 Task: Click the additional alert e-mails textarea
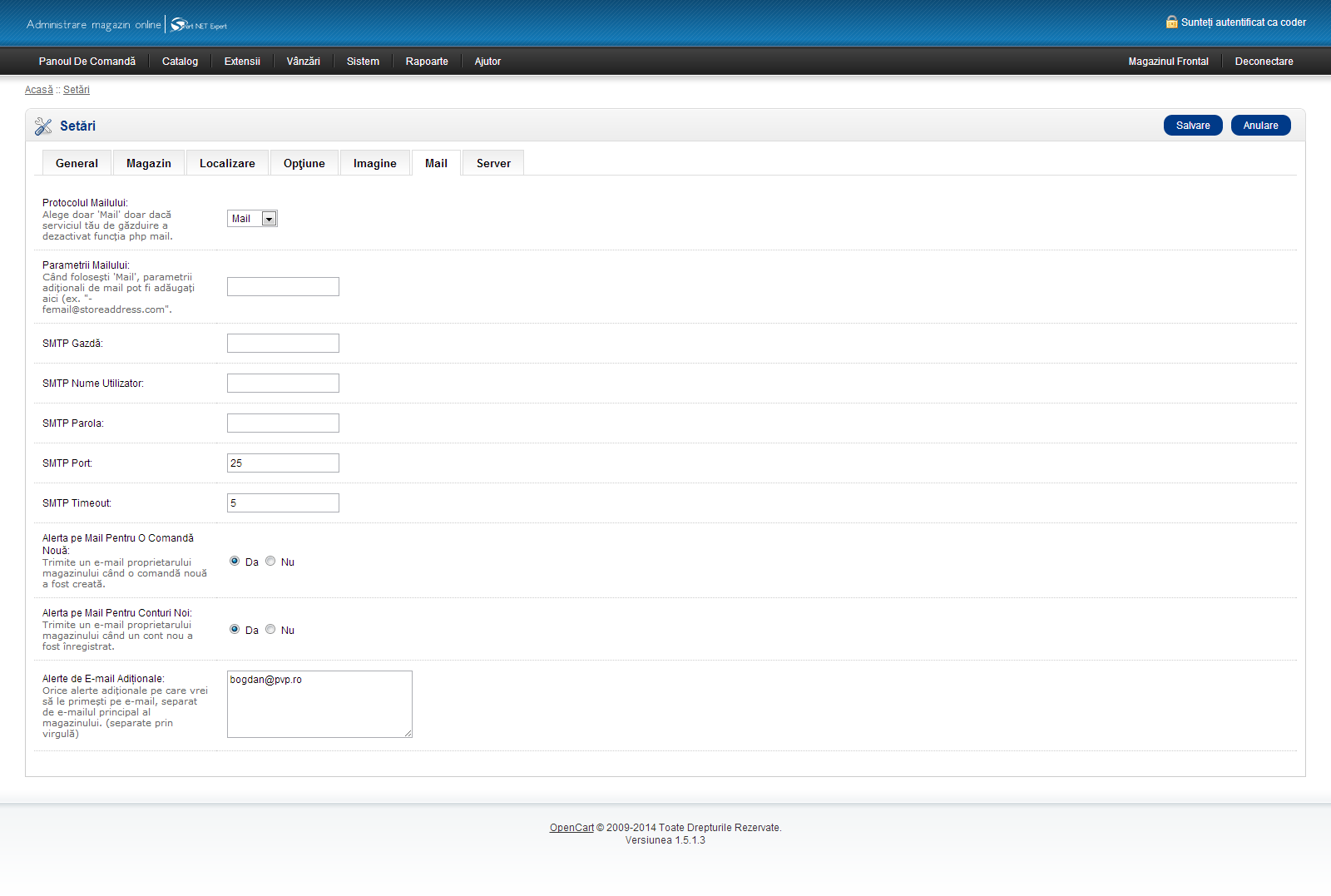pyautogui.click(x=319, y=705)
